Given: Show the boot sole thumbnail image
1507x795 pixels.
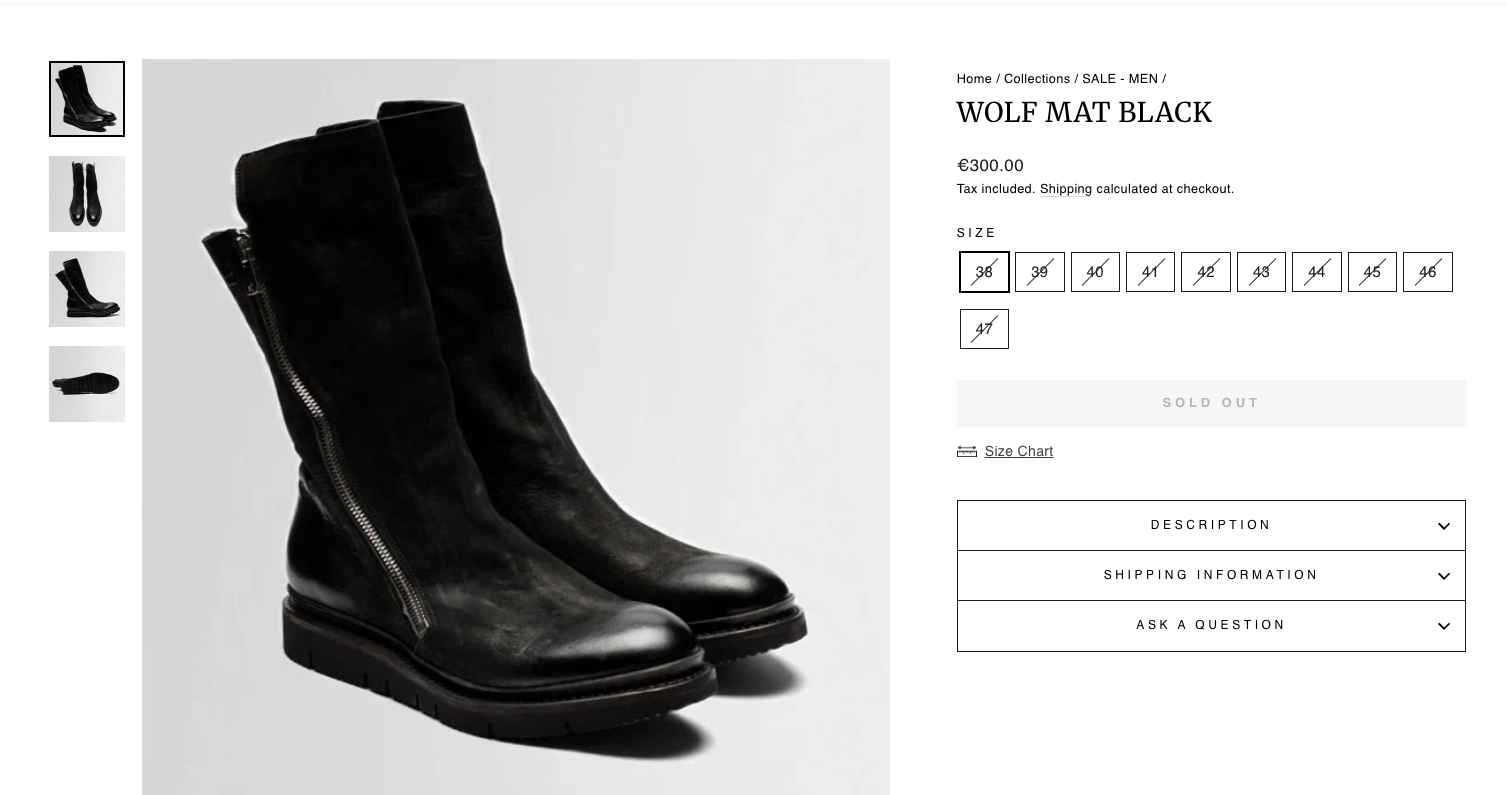Looking at the screenshot, I should tap(87, 384).
